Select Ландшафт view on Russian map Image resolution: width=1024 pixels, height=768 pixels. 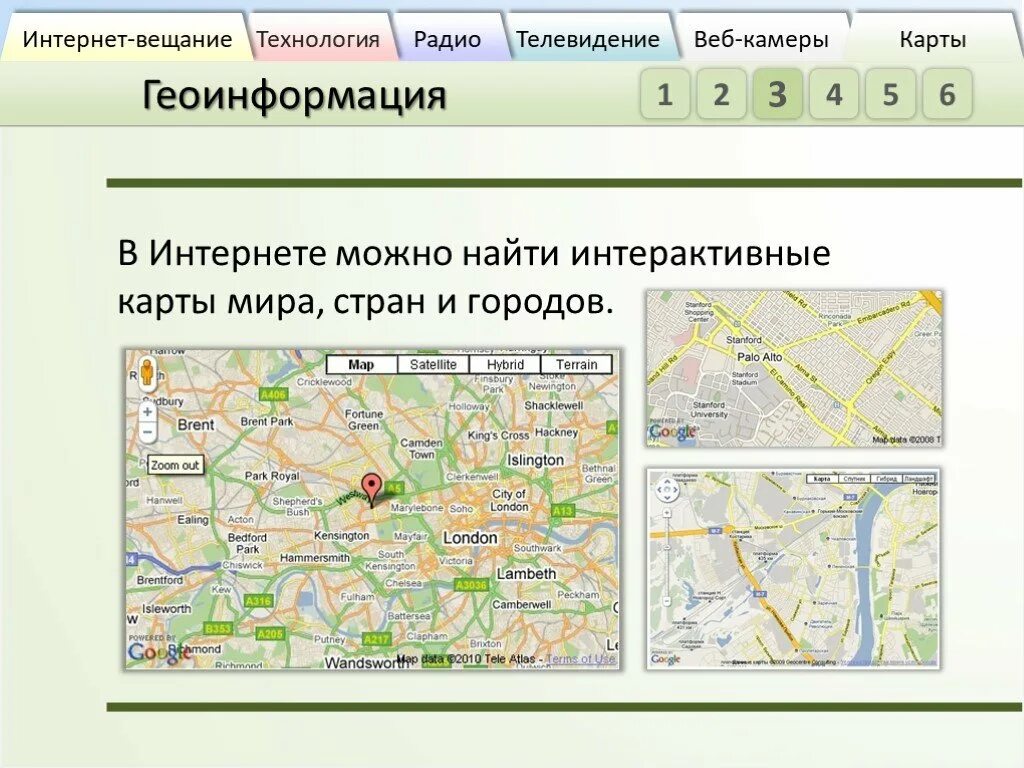(x=918, y=479)
